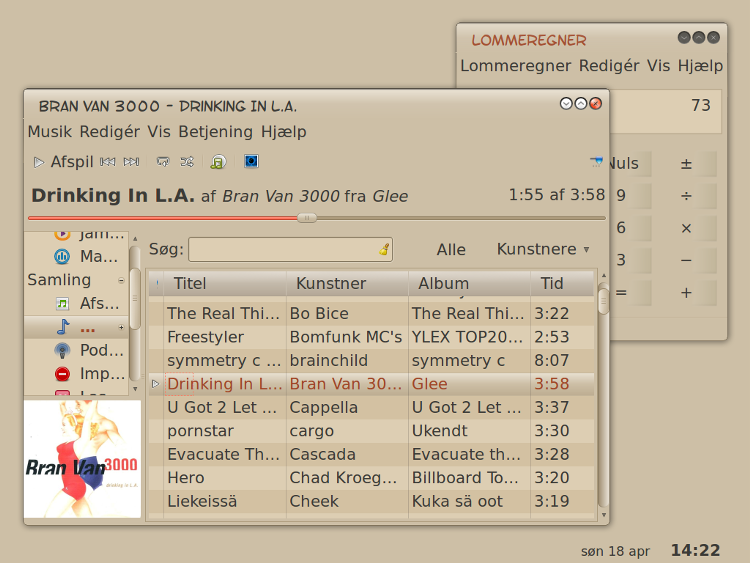Select the Liekeissä track by Cheek
This screenshot has height=563, width=750.
click(371, 501)
